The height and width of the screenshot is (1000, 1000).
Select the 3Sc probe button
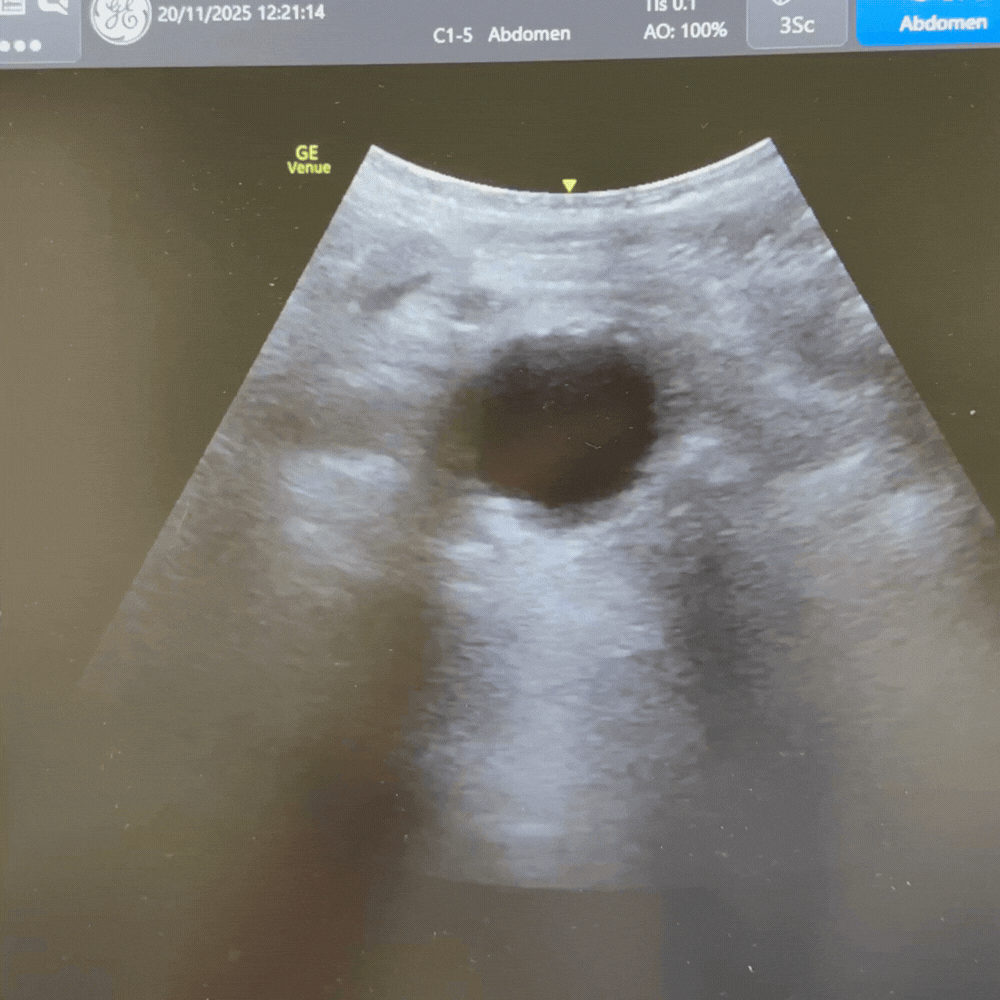tap(796, 22)
